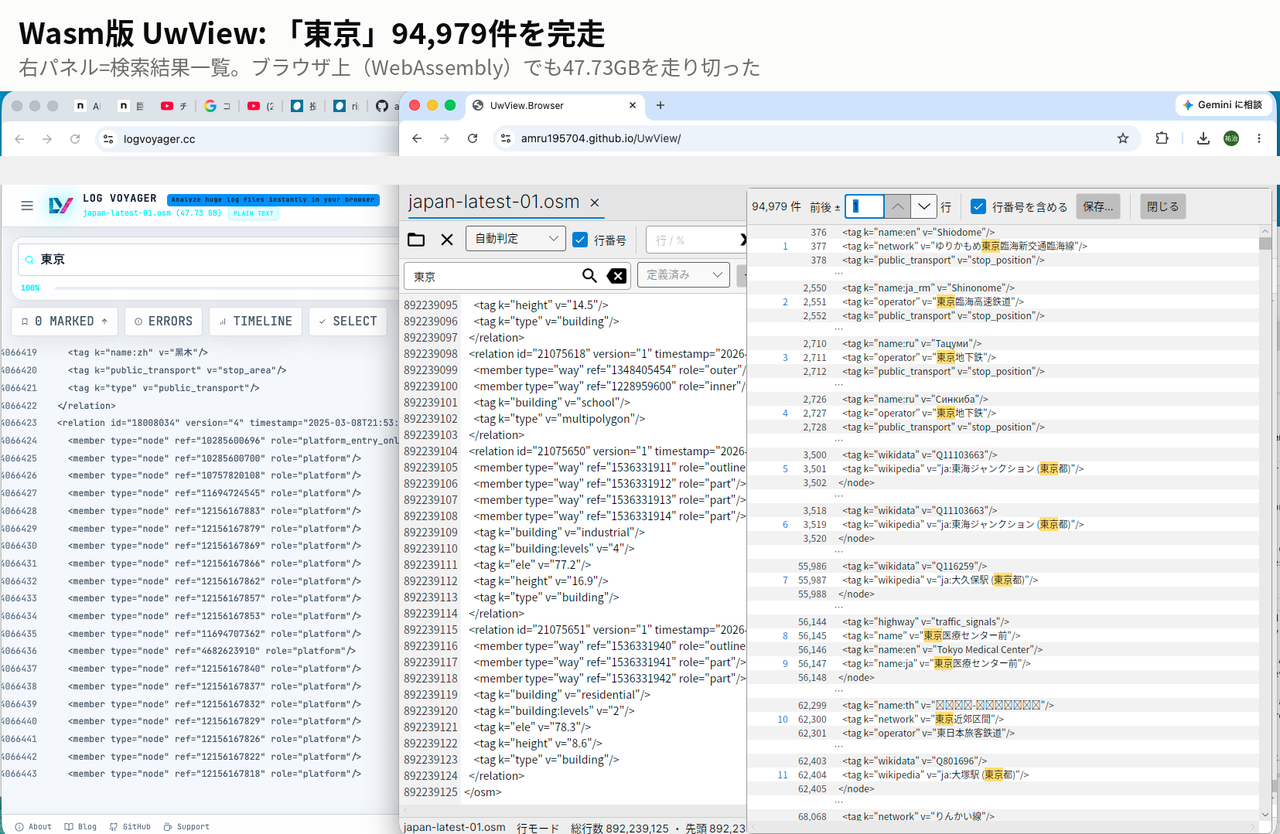Viewport: 1280px width, 834px height.
Task: Open the Blog link in footer
Action: [81, 826]
